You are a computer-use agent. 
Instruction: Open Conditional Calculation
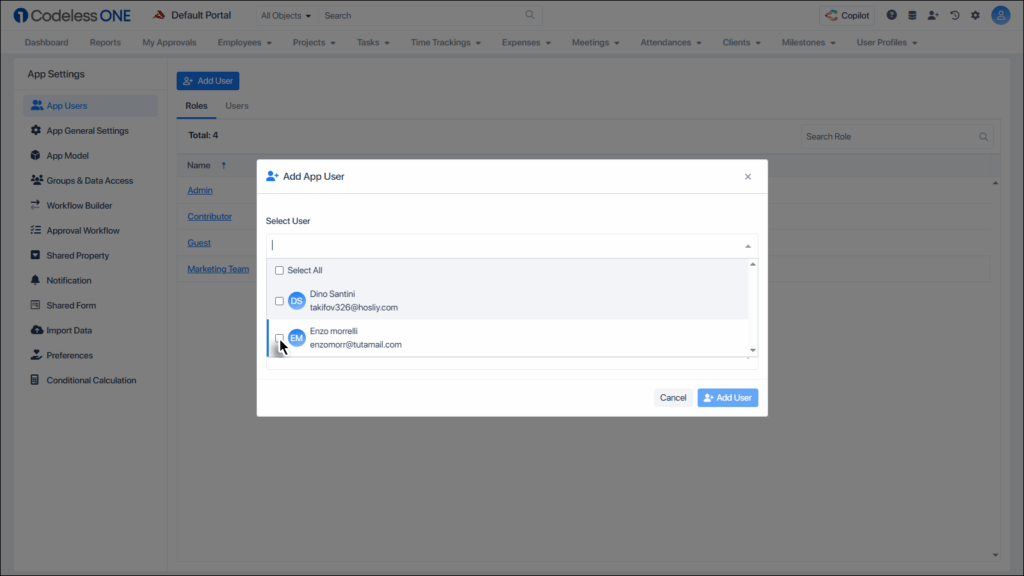click(x=90, y=380)
